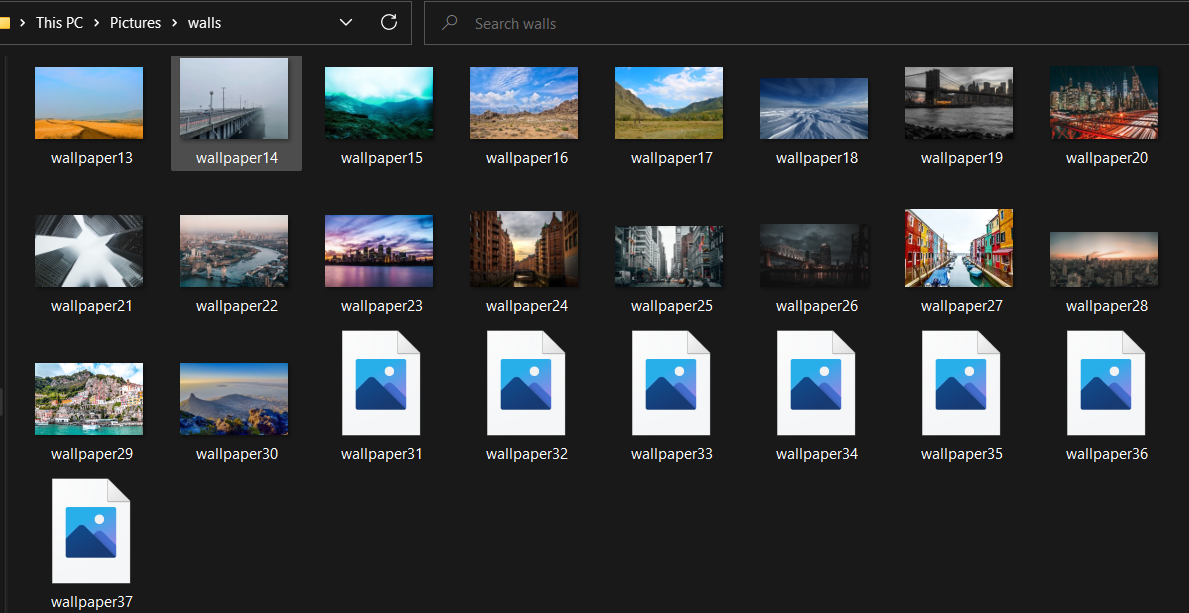
Task: Select the wallpaper35 image placeholder icon
Action: [x=961, y=383]
